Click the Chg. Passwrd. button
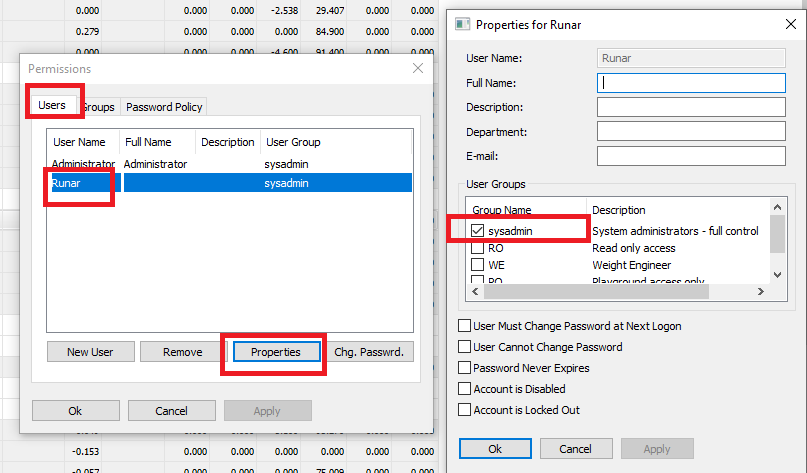Screen dimensions: 807x473 (369, 352)
